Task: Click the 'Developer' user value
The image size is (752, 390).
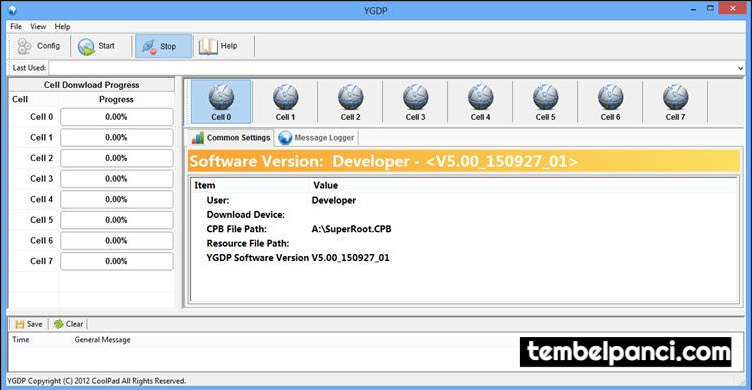Action: 334,200
